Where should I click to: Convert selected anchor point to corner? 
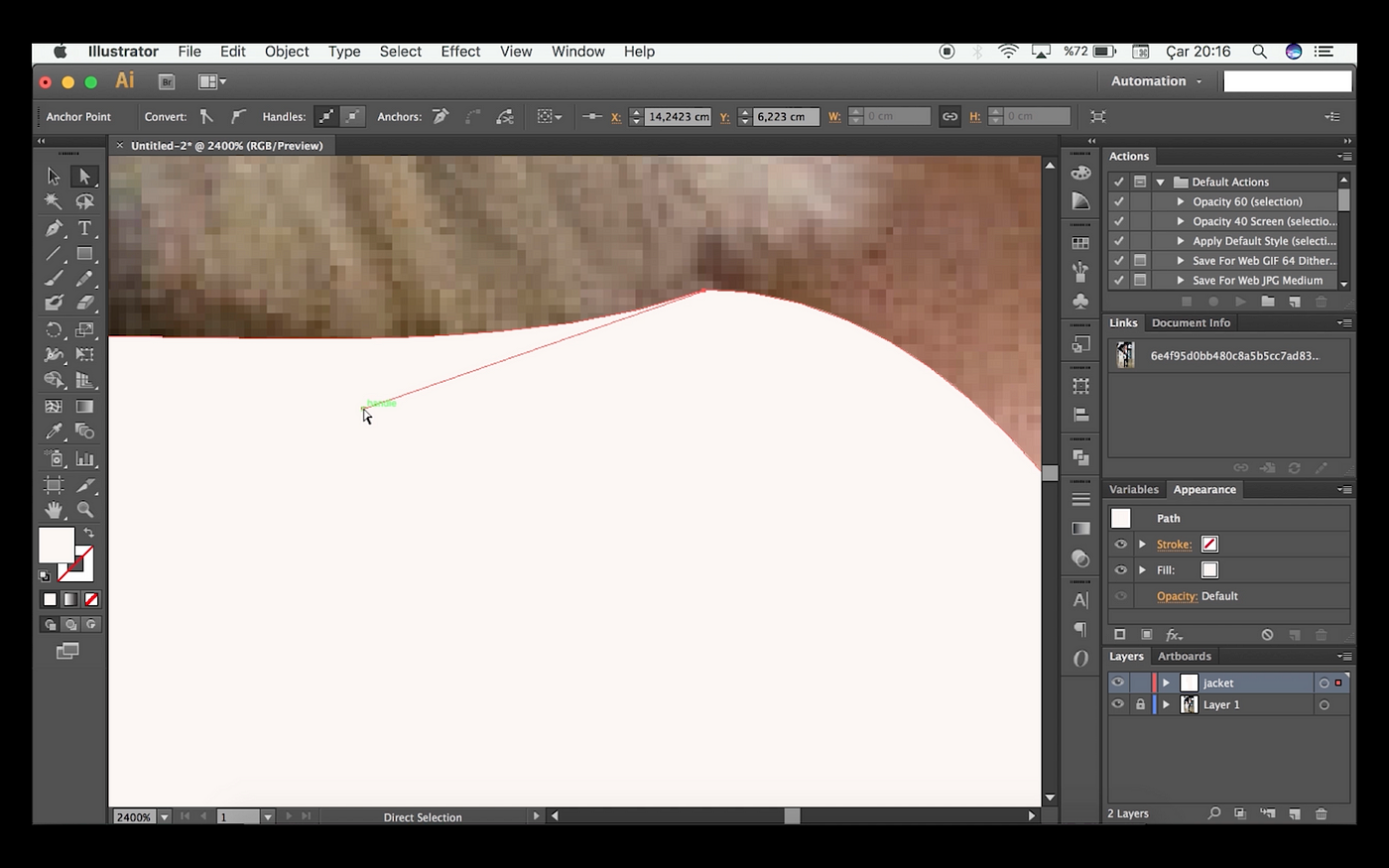pos(206,116)
